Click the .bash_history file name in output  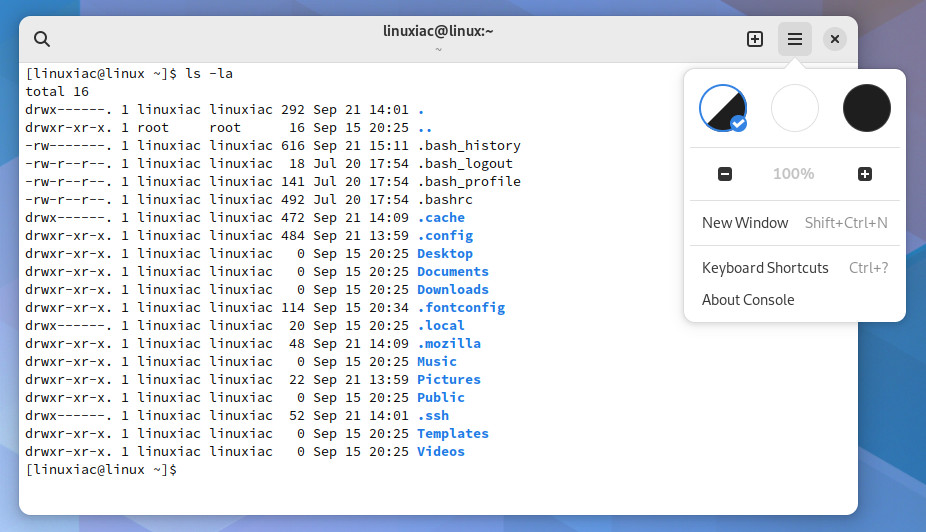pos(469,146)
